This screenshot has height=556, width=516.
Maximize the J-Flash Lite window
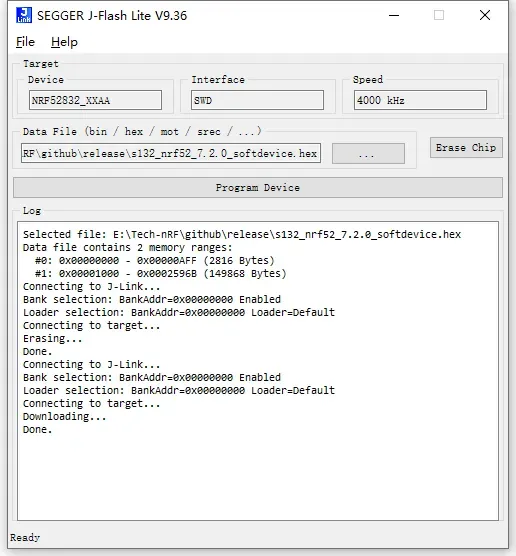439,15
